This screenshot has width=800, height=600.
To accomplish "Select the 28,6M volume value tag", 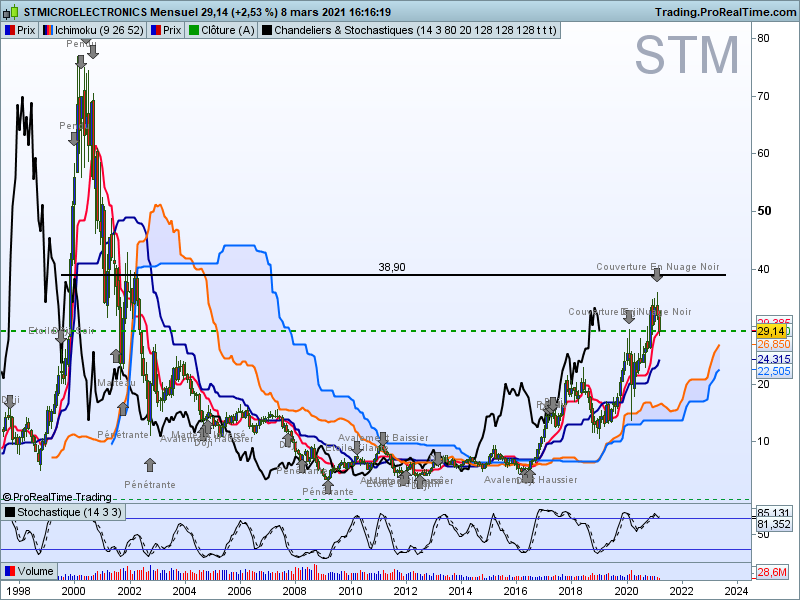I will 771,572.
